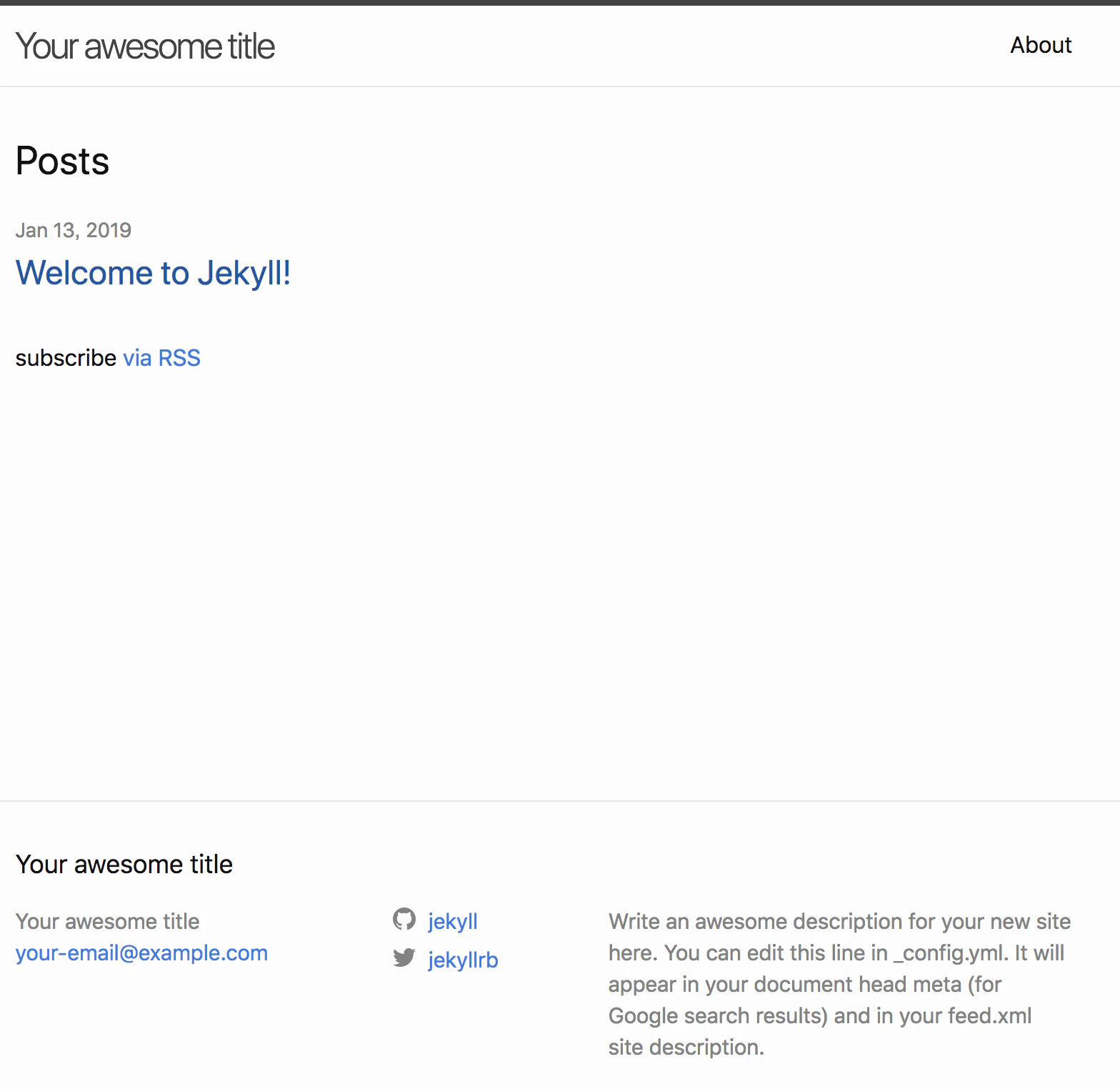Open the jekyll GitHub profile link

452,921
